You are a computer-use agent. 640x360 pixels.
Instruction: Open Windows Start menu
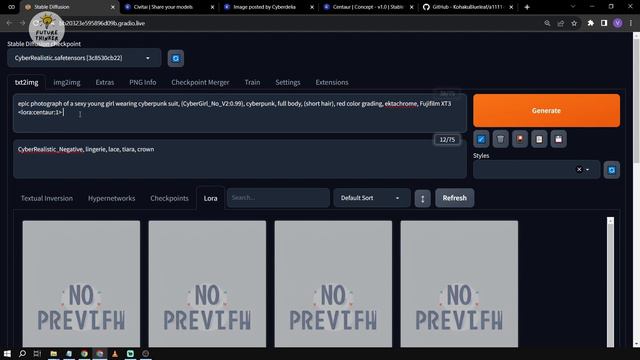point(7,353)
